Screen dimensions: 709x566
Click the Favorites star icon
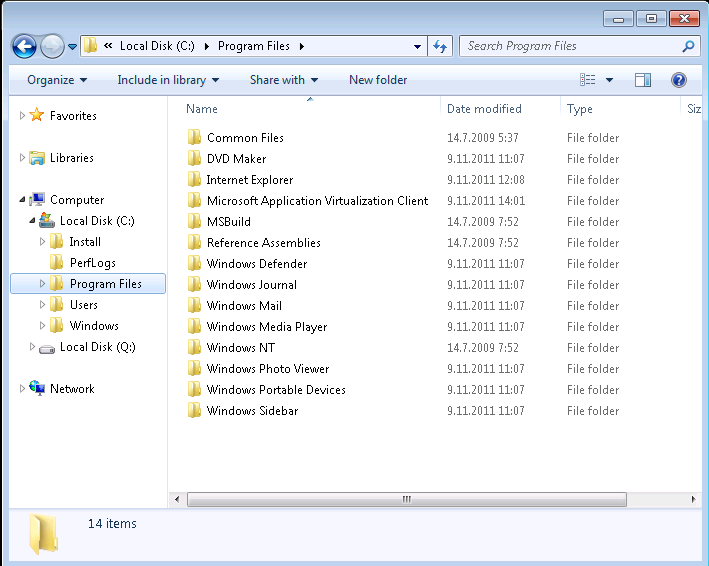point(37,116)
